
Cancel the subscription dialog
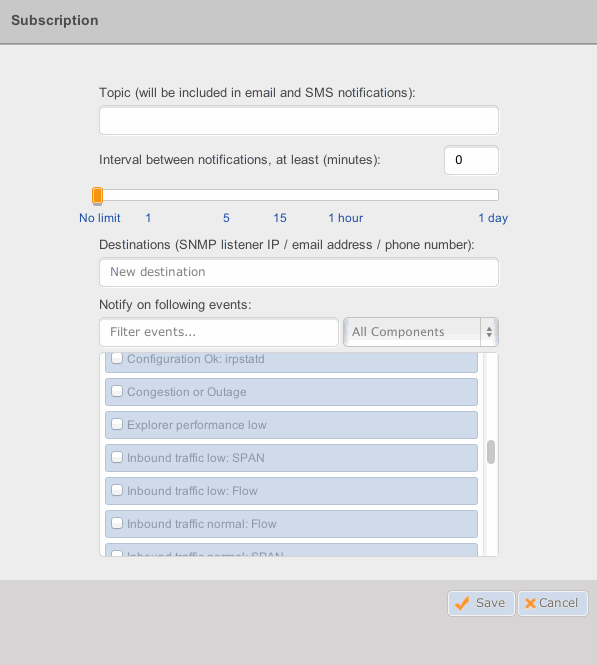click(552, 603)
